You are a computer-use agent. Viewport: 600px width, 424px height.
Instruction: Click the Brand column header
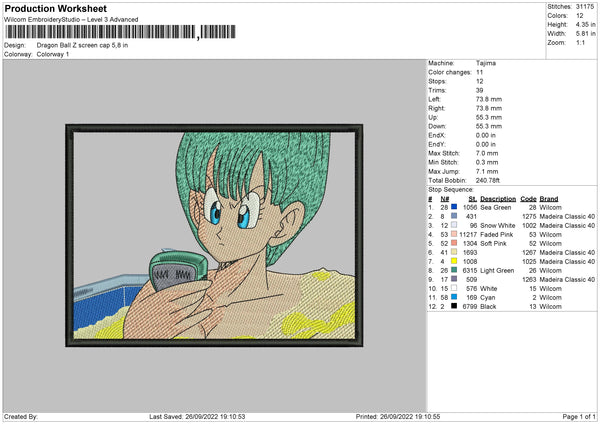pos(549,199)
